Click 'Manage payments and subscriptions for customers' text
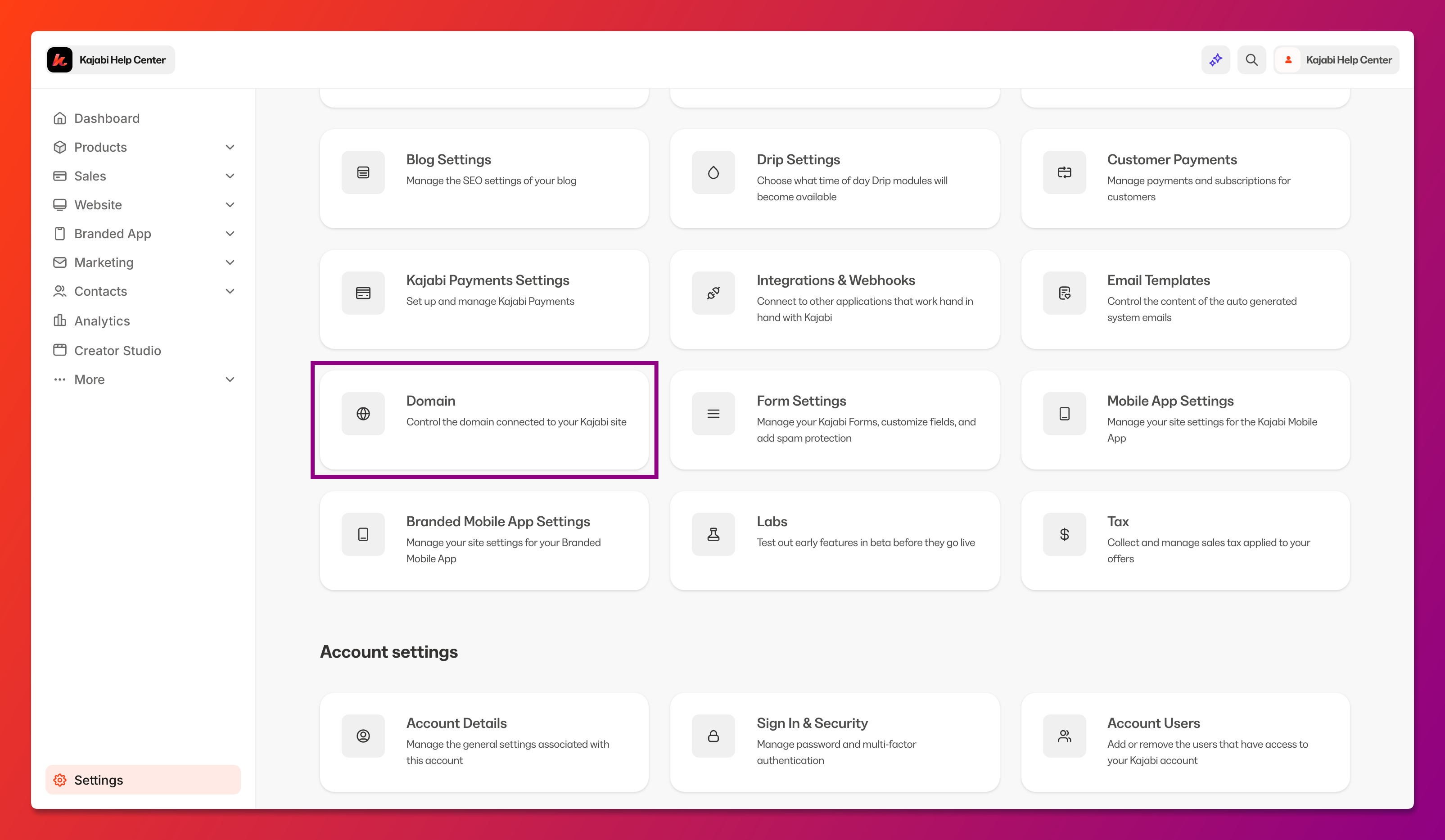1445x840 pixels. (x=1198, y=189)
